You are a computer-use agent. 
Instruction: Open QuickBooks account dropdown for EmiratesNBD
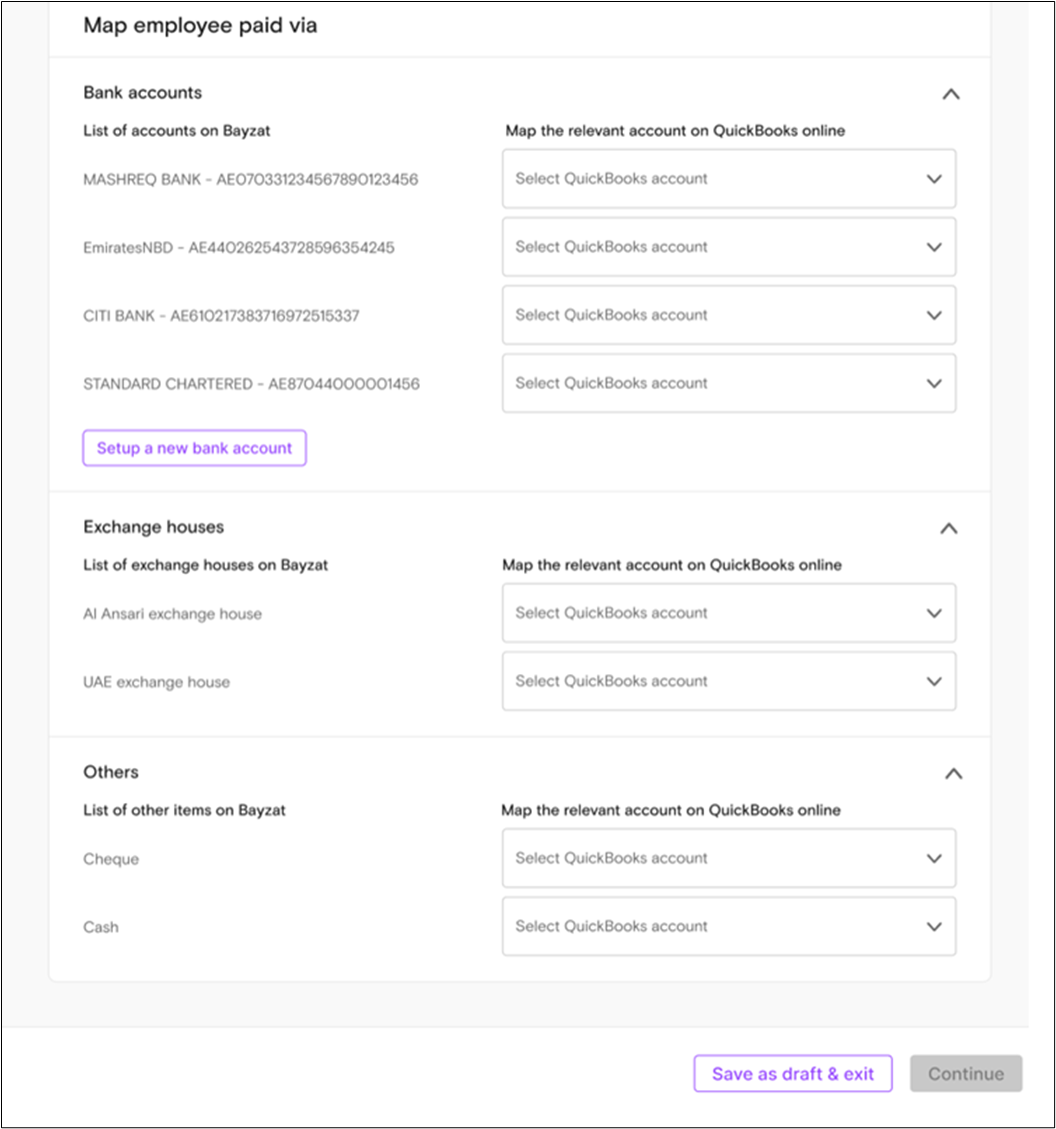pyautogui.click(x=729, y=247)
